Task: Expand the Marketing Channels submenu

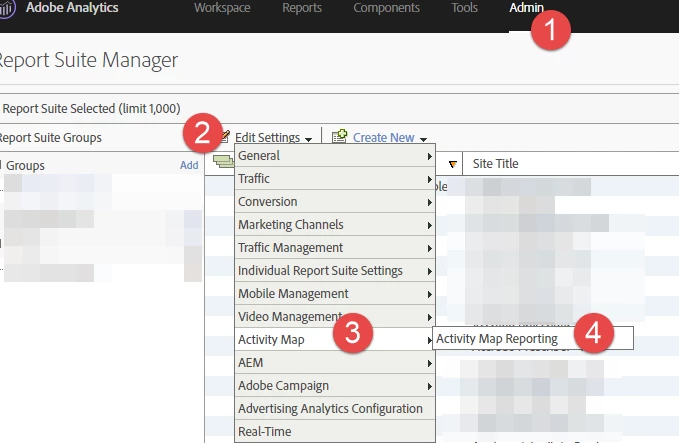Action: pos(334,225)
